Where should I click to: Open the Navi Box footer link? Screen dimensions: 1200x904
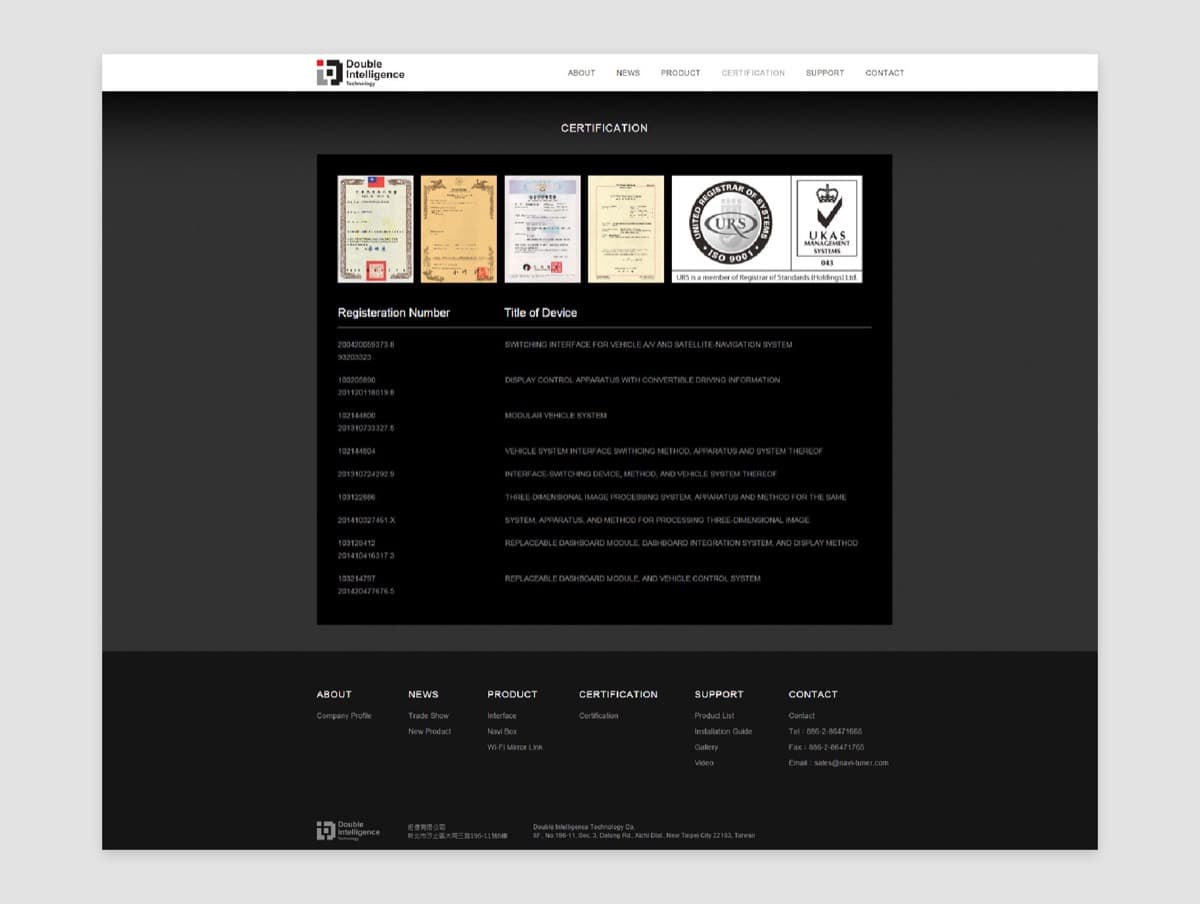tap(502, 732)
